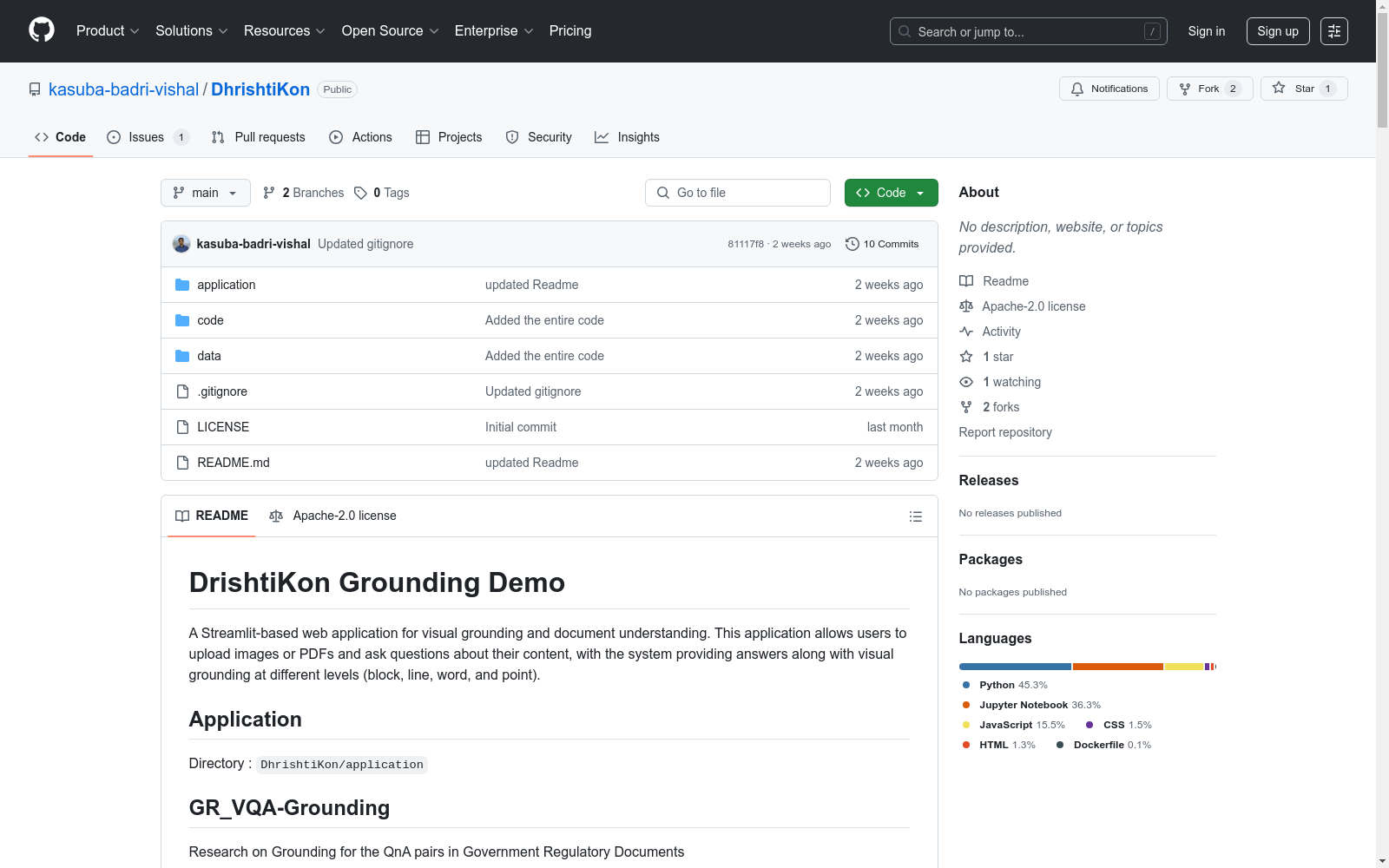This screenshot has width=1389, height=868.
Task: Click kasuba-badri-vishal's avatar in commit row
Action: point(181,244)
